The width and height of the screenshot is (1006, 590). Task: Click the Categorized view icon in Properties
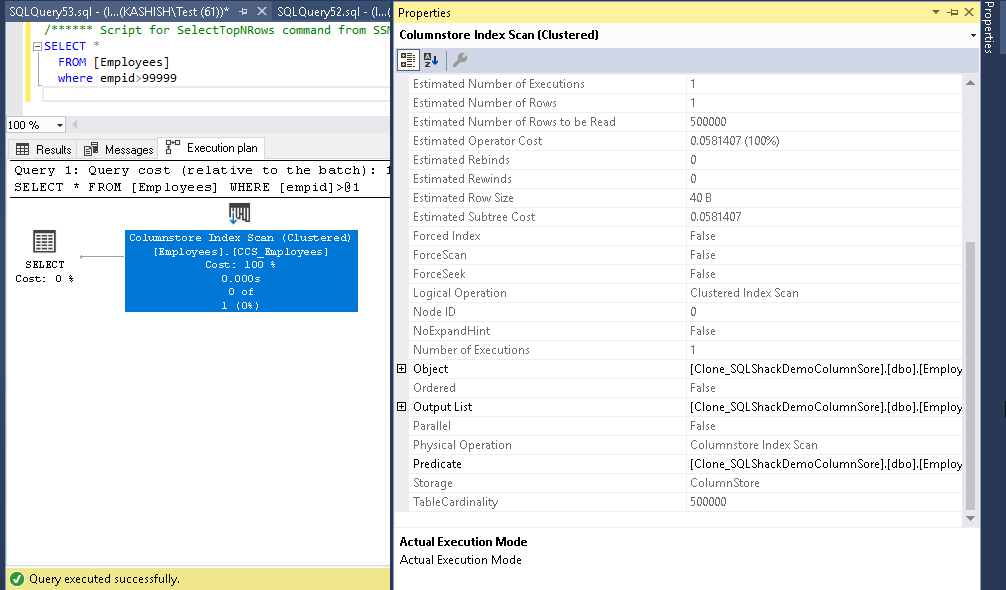(408, 60)
